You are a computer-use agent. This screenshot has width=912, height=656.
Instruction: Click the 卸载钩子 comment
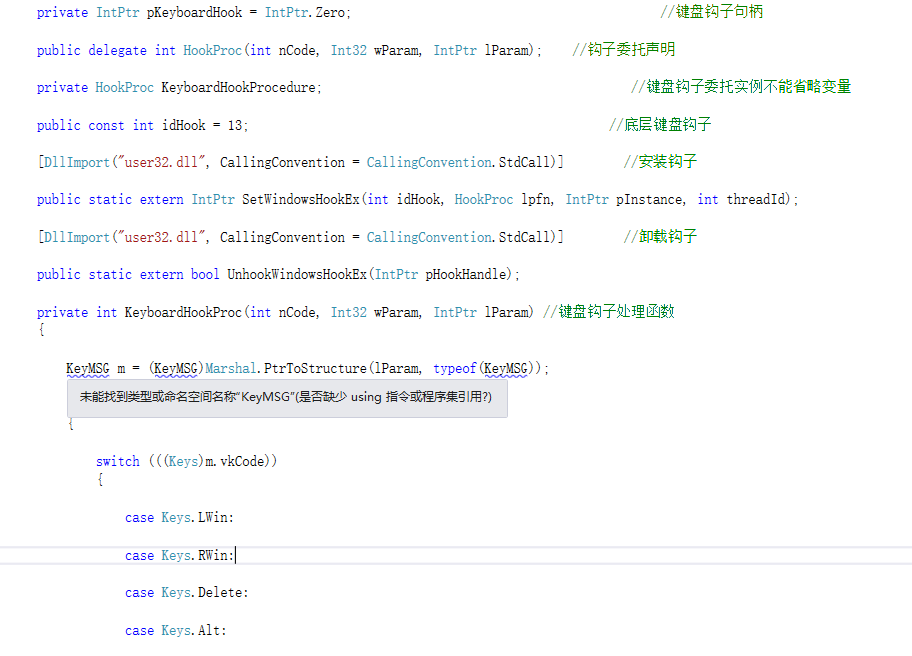(660, 237)
